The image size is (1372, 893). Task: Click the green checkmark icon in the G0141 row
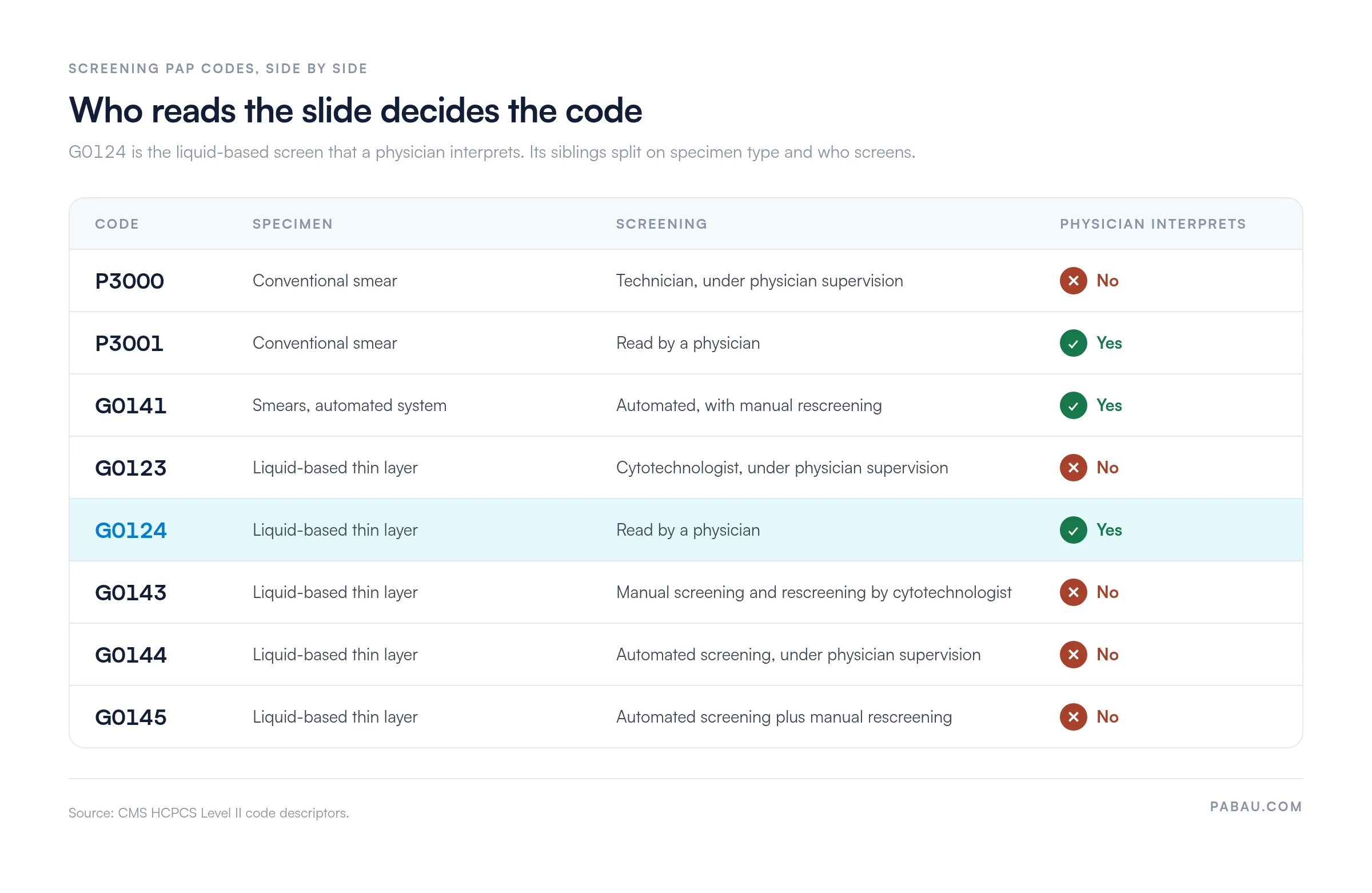point(1073,405)
